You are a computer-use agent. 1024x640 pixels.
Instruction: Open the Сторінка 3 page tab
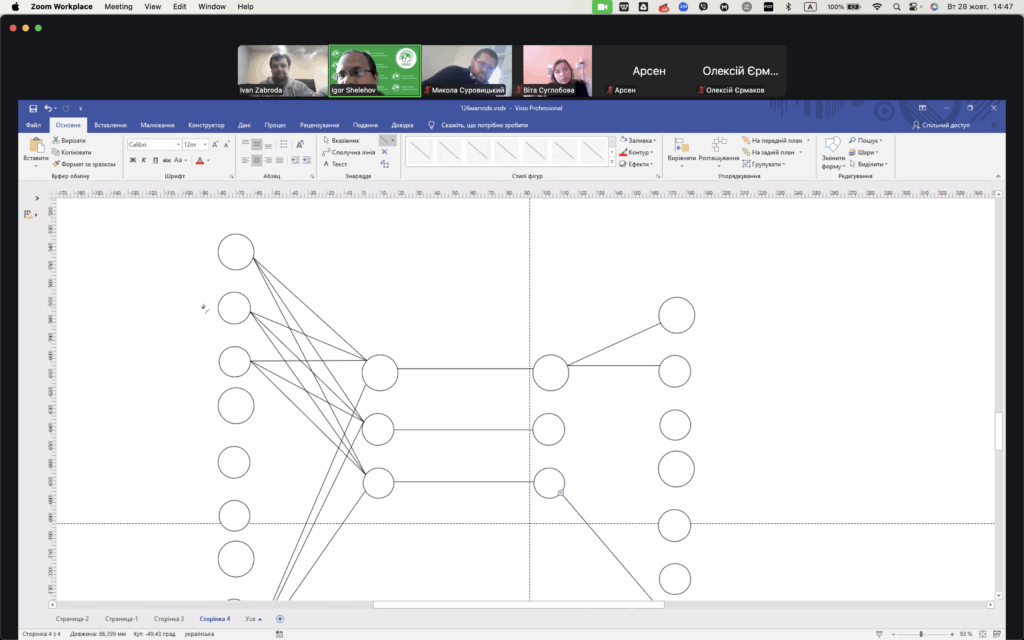point(169,619)
